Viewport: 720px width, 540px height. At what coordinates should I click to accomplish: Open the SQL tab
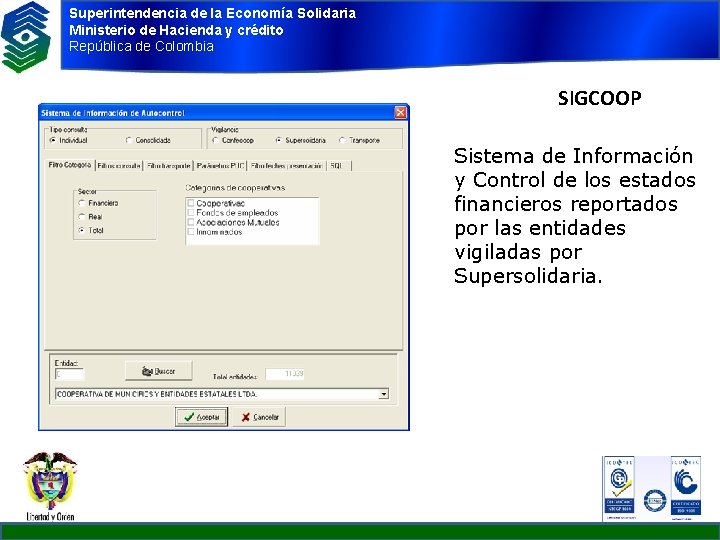(339, 166)
